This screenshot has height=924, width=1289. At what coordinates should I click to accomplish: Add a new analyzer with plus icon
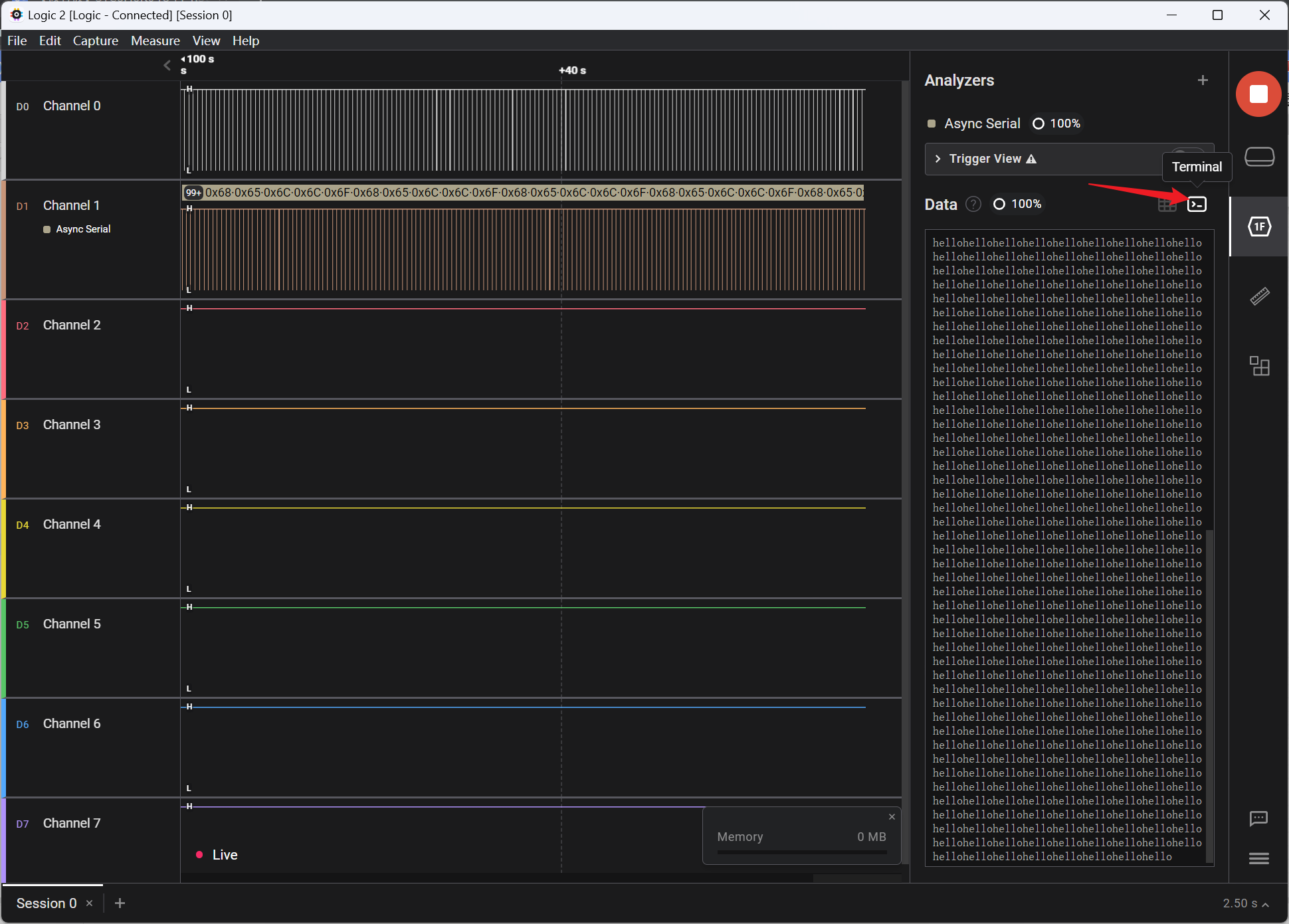tap(1203, 80)
